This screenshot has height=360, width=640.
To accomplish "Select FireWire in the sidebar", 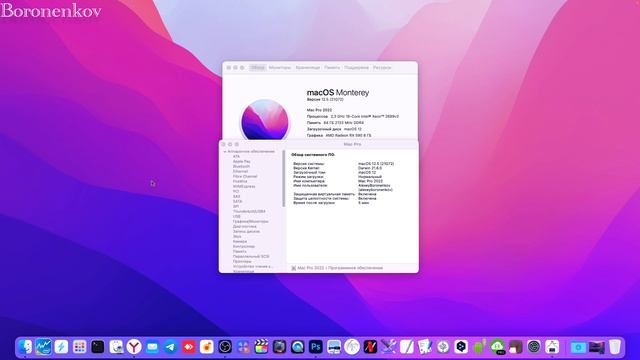I will [x=240, y=181].
